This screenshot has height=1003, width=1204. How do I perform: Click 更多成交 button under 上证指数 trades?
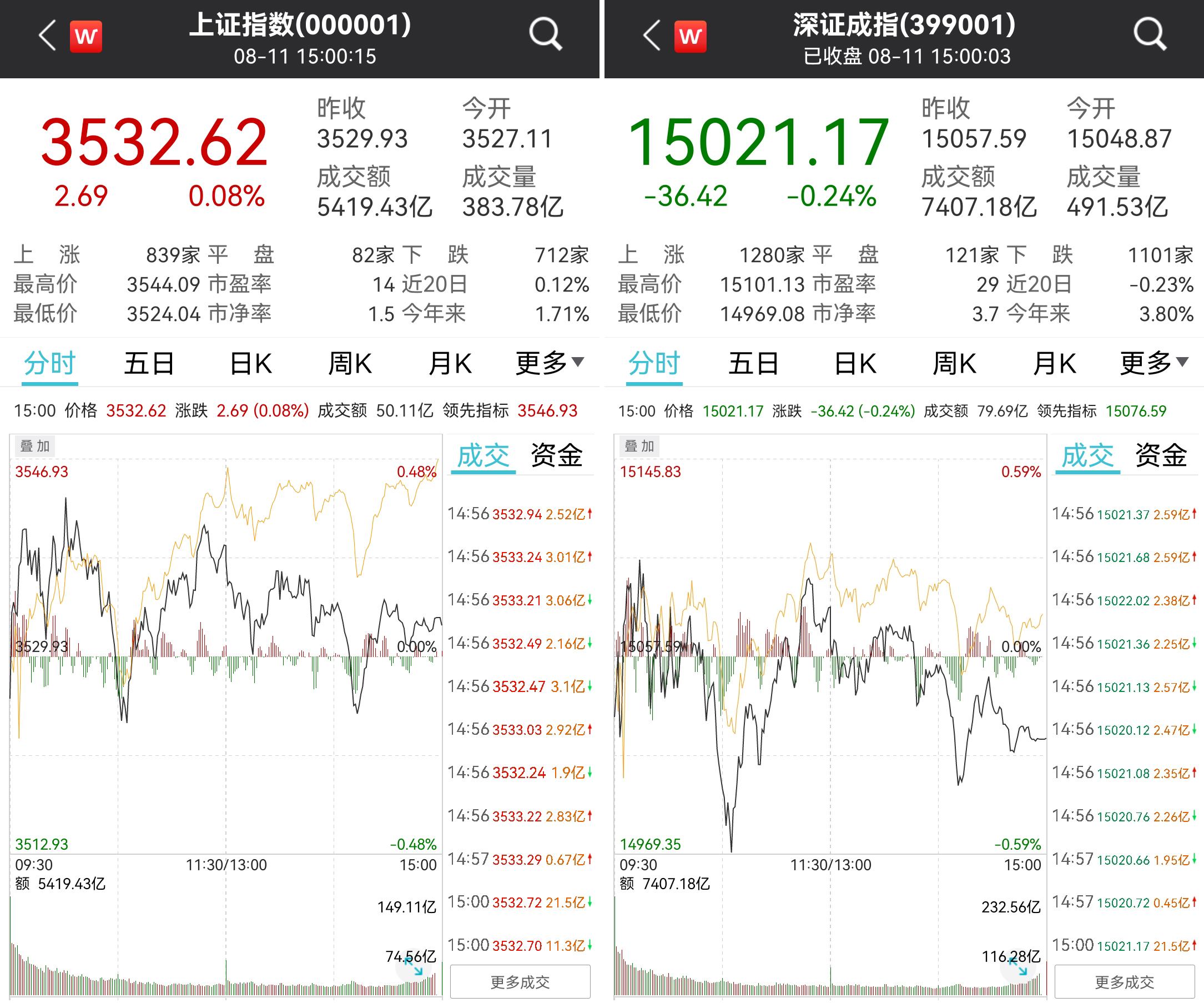520,982
